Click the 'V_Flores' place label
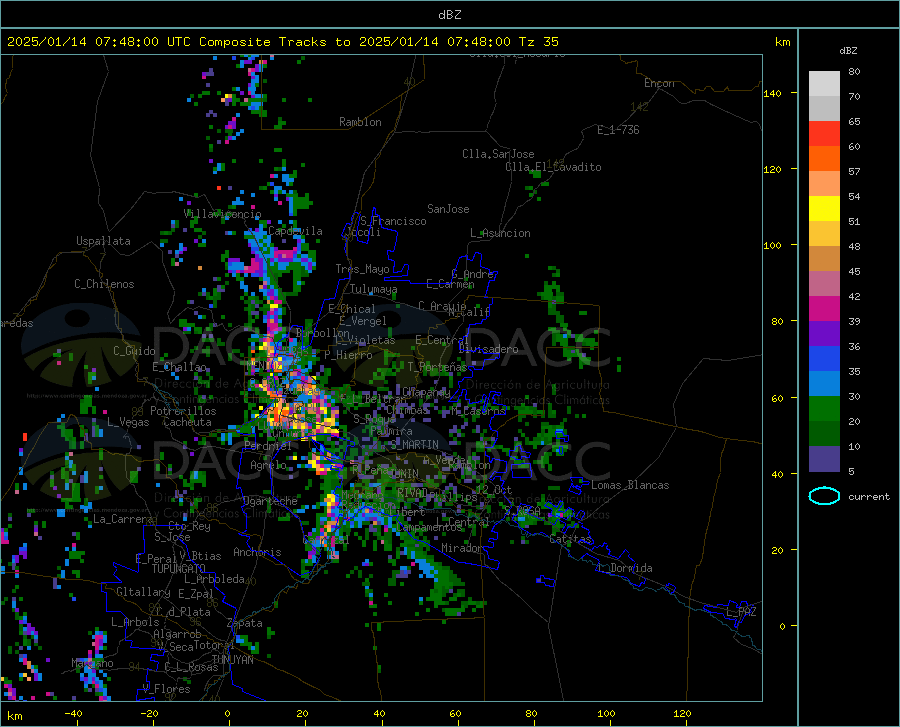Image resolution: width=900 pixels, height=727 pixels. pyautogui.click(x=166, y=689)
